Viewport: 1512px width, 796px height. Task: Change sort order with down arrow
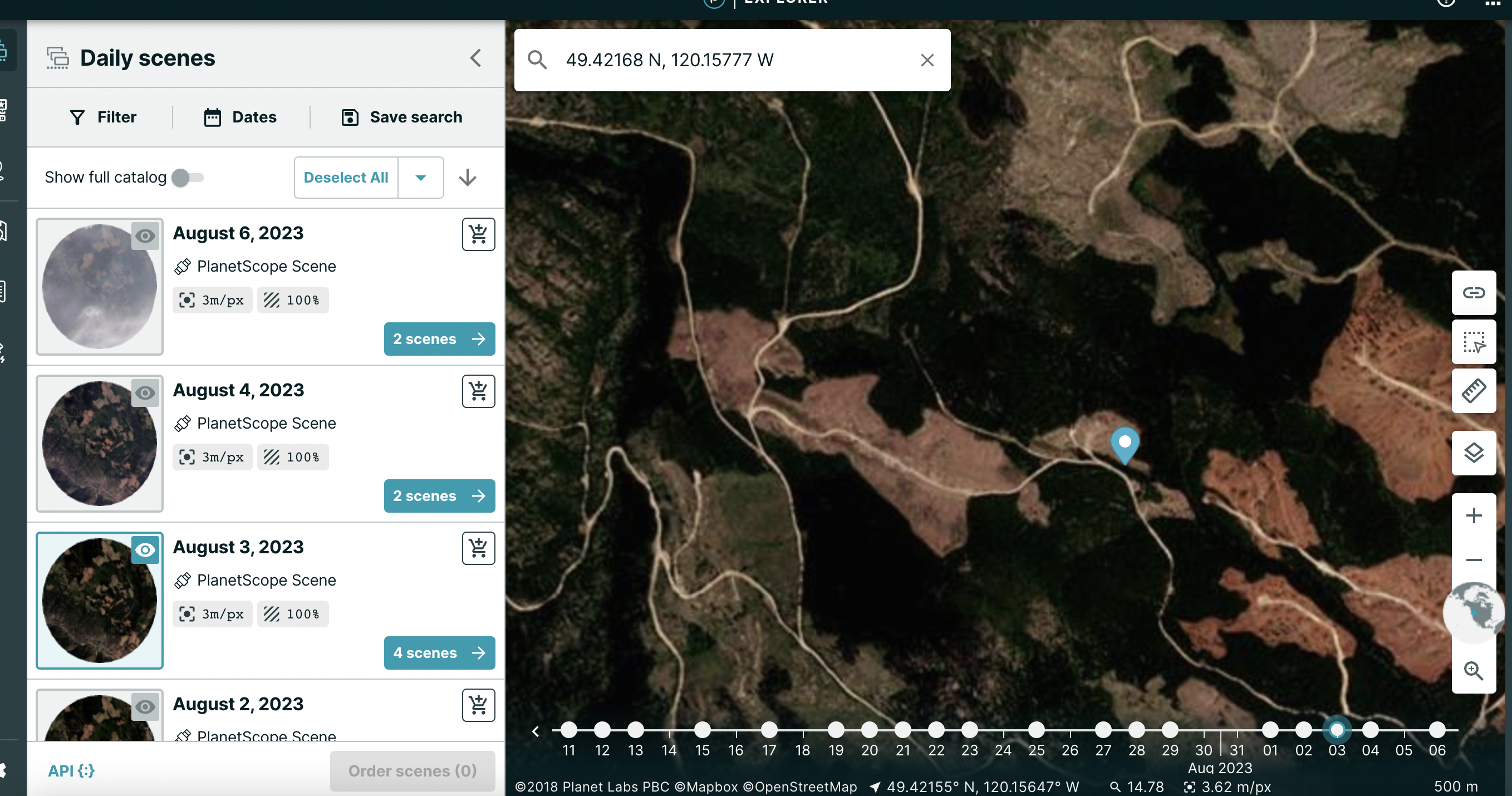coord(467,177)
